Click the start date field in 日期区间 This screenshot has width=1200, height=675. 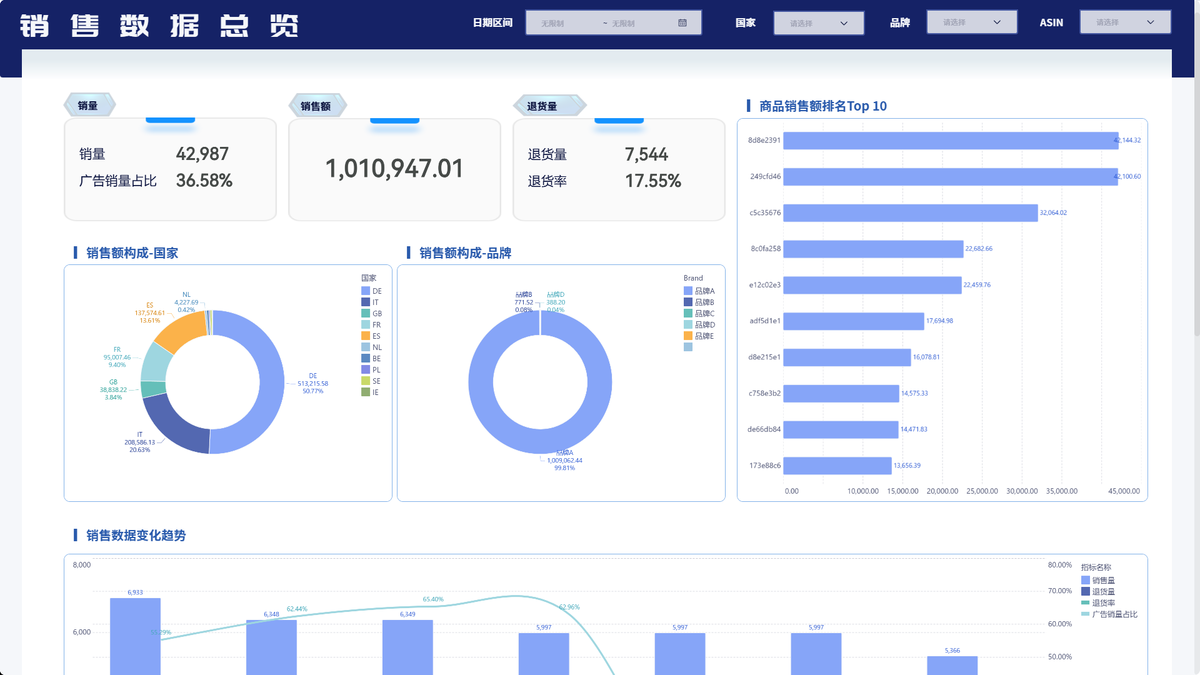click(x=564, y=22)
